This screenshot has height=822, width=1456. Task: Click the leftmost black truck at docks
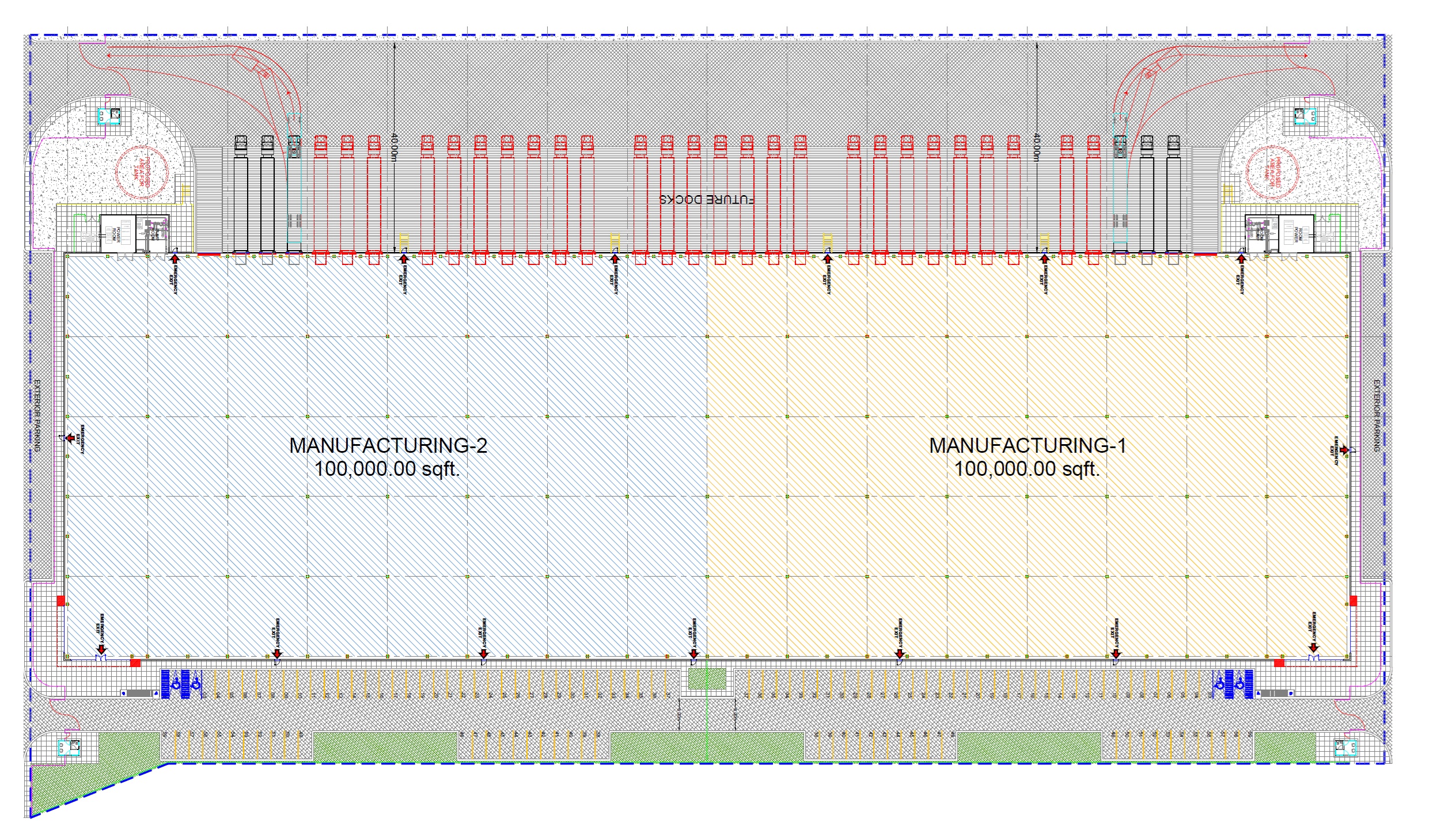(x=240, y=196)
